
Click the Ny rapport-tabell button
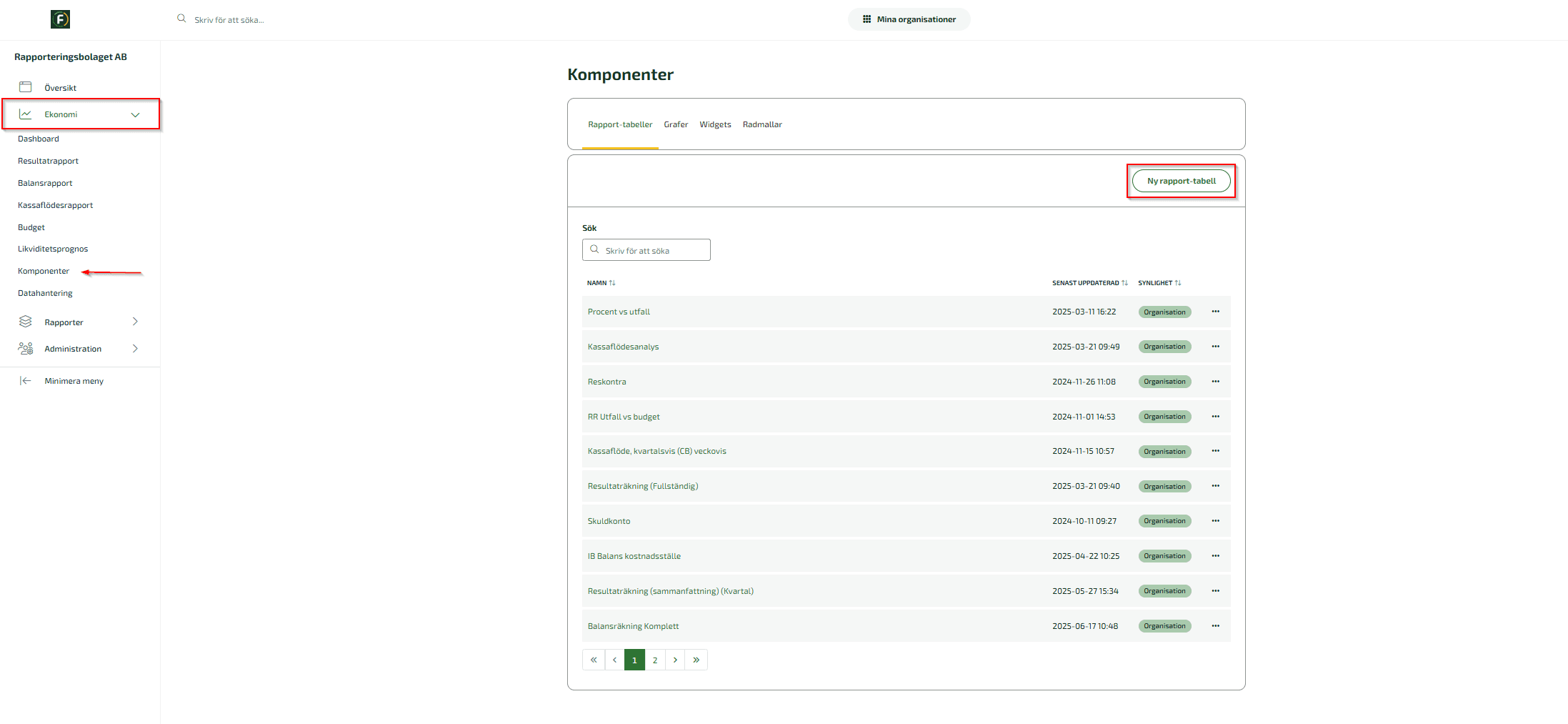tap(1181, 181)
